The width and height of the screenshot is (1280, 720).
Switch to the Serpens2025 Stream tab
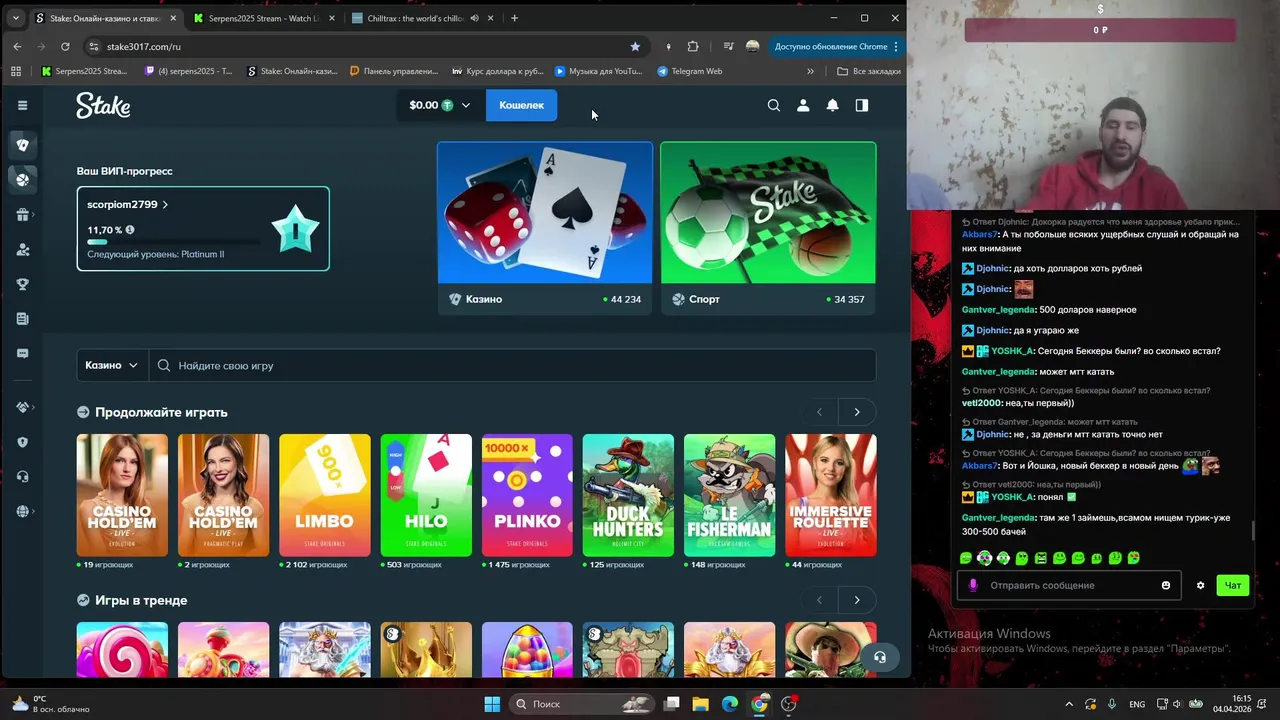(x=262, y=18)
